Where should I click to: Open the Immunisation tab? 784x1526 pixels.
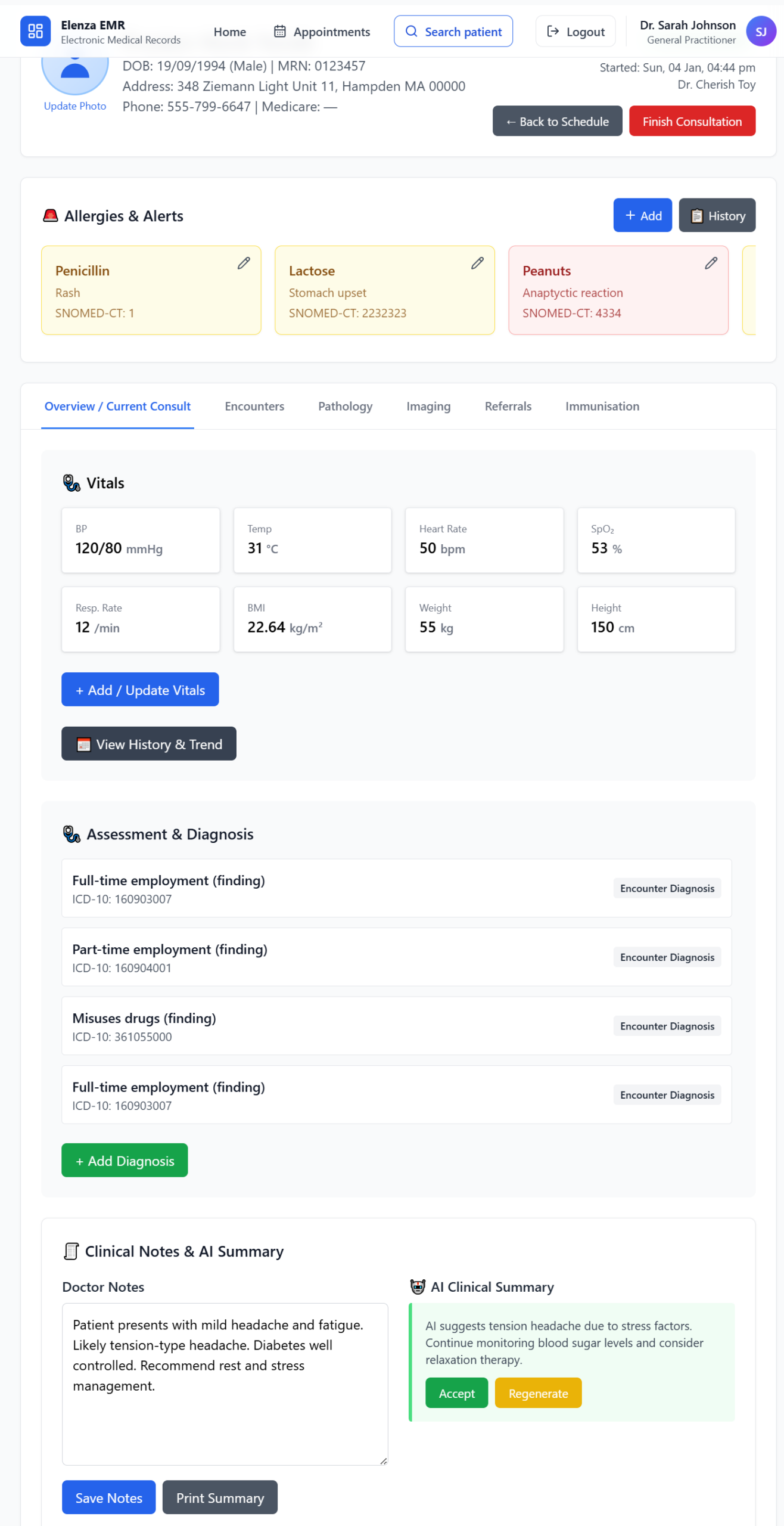pyautogui.click(x=602, y=406)
